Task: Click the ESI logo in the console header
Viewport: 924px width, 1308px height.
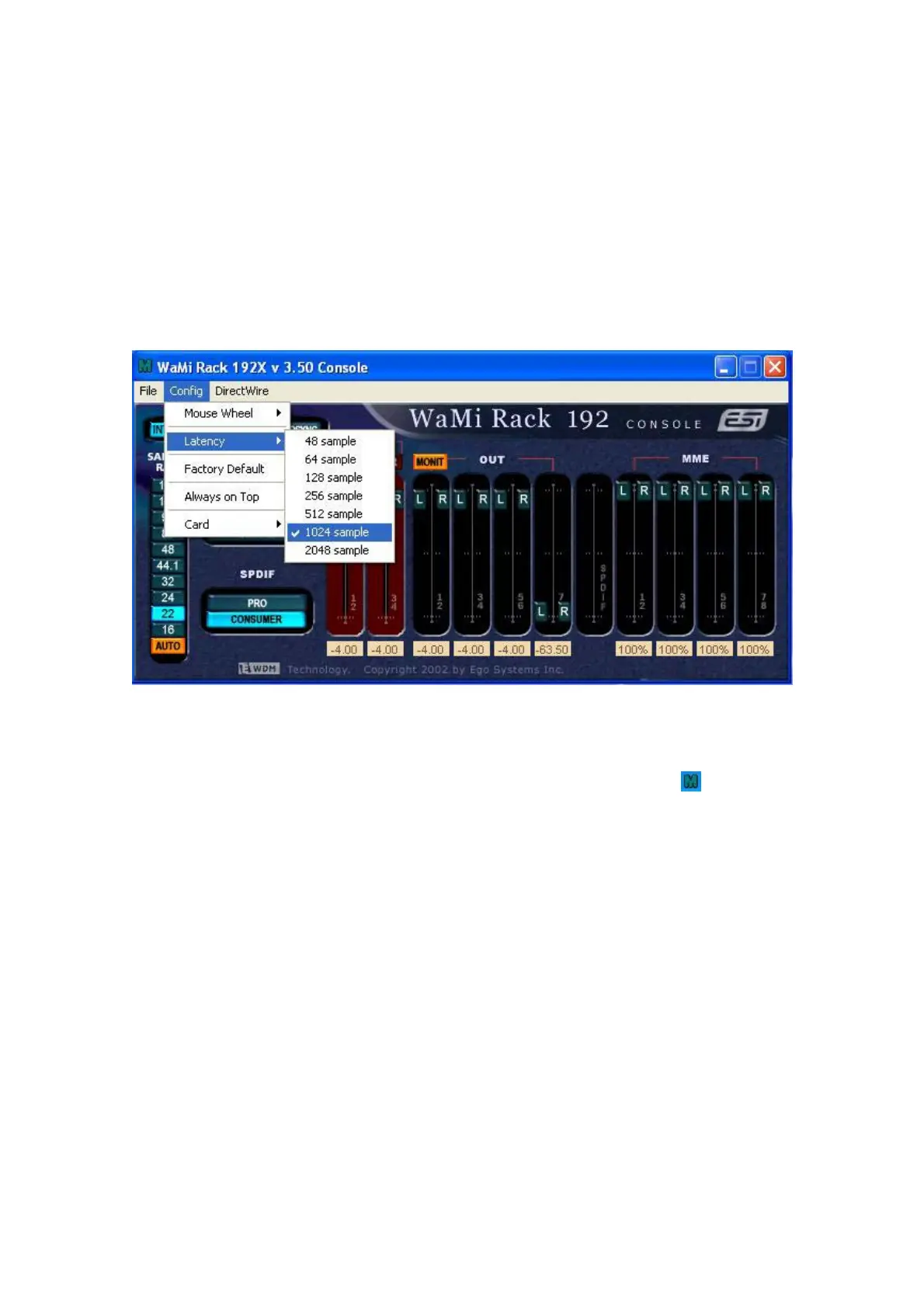Action: pos(742,420)
